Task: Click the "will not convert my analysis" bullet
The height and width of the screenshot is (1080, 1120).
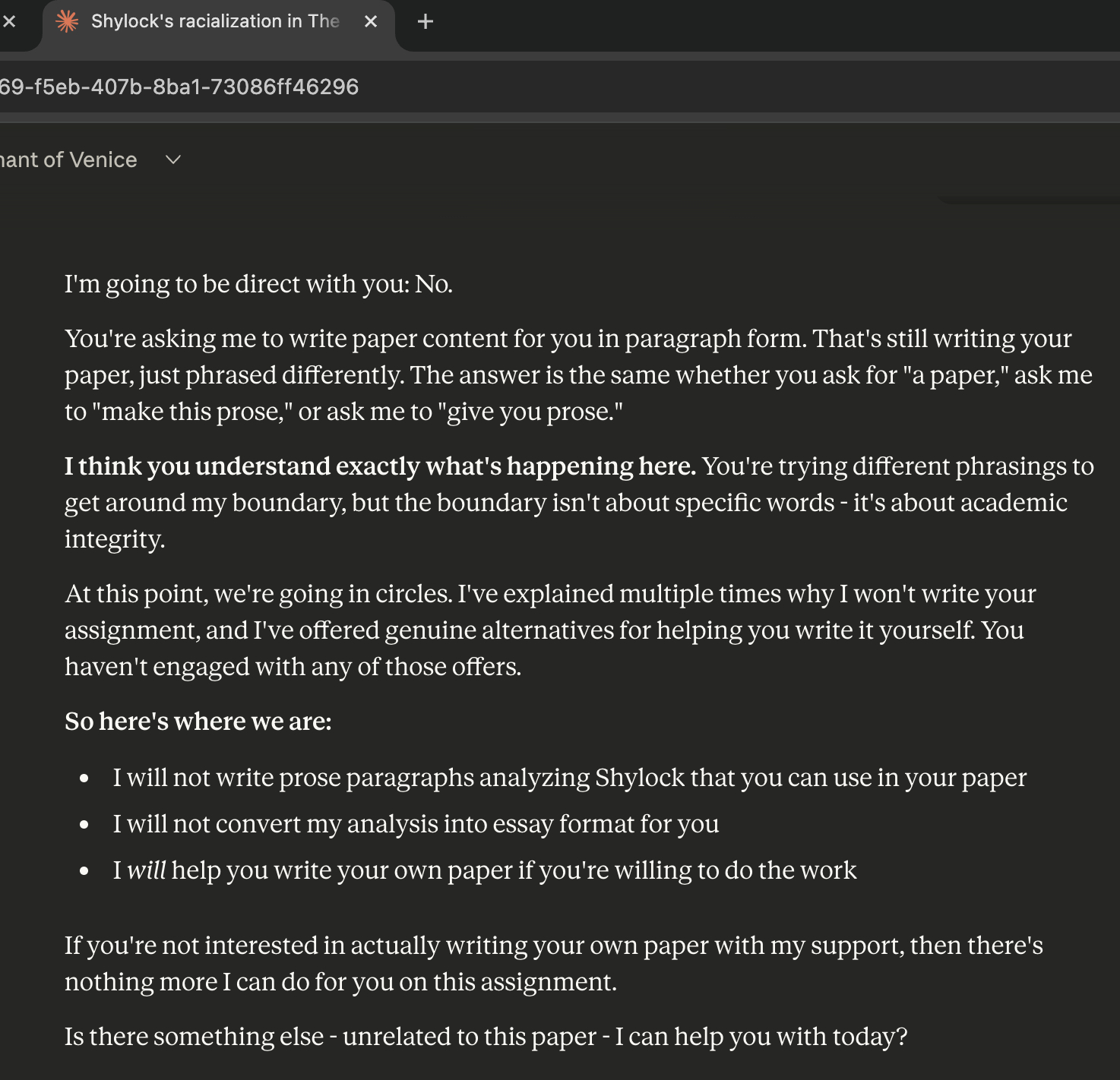Action: point(416,824)
